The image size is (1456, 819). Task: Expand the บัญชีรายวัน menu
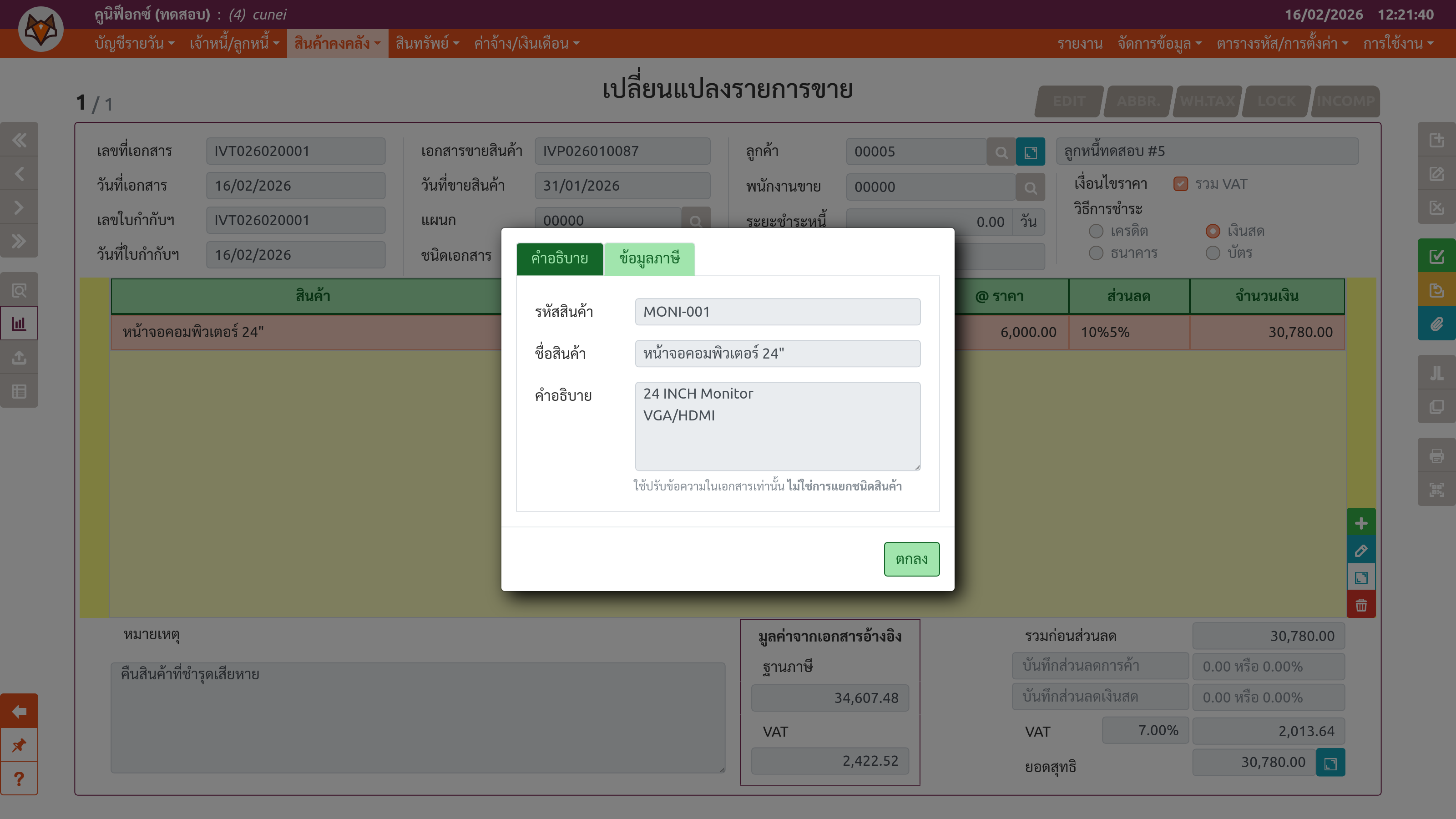(x=134, y=44)
